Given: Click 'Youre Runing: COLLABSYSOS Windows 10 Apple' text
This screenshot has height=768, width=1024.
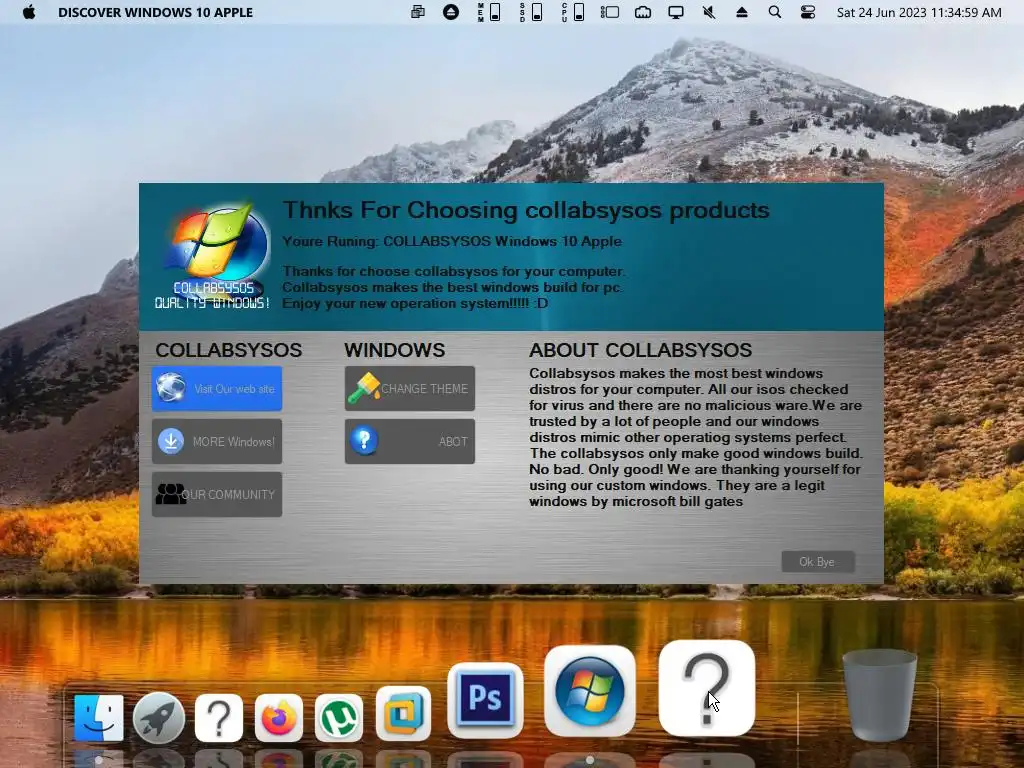Looking at the screenshot, I should (452, 241).
